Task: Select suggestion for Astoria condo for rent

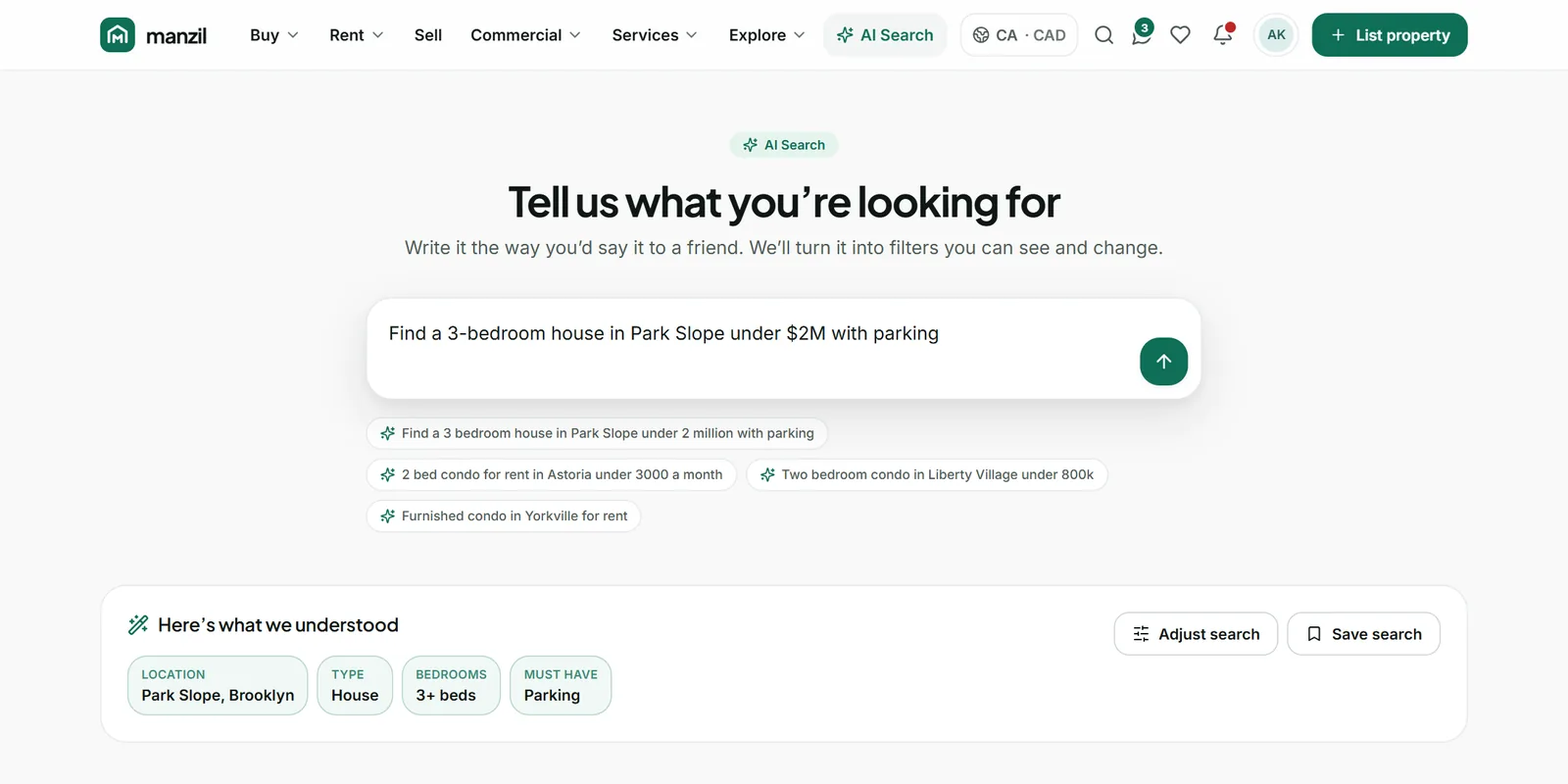Action: (x=551, y=474)
